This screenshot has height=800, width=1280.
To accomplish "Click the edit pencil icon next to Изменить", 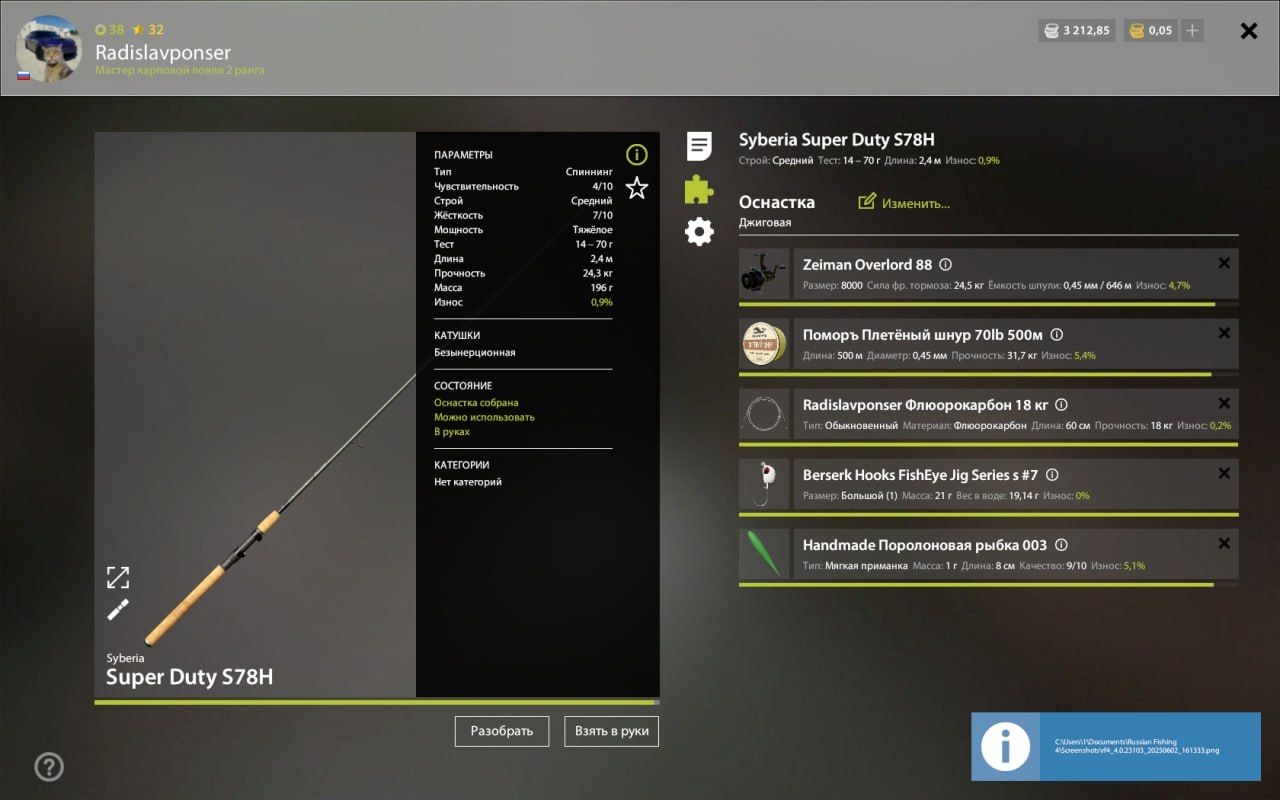I will tap(867, 202).
